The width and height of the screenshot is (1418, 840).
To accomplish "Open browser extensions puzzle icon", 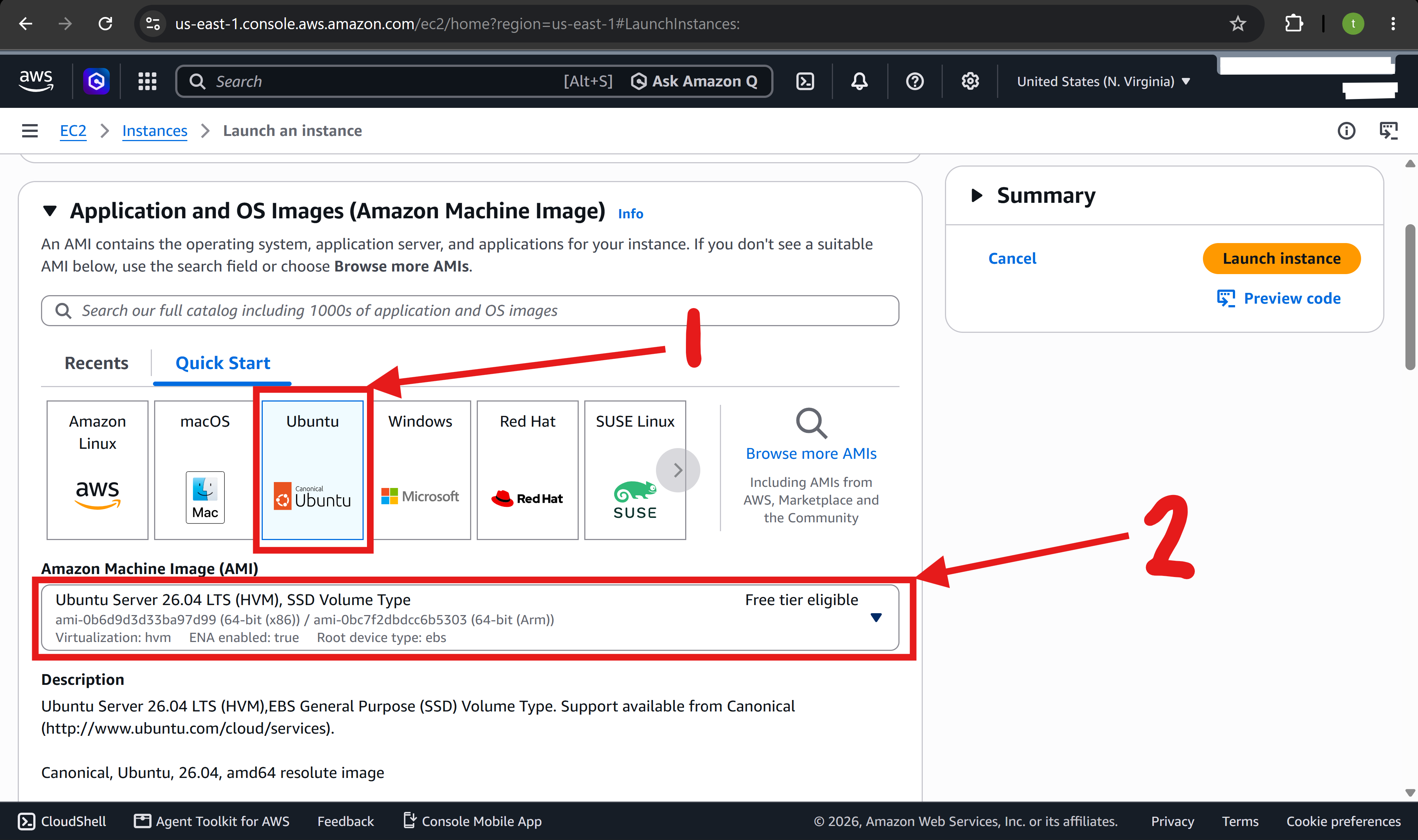I will pyautogui.click(x=1294, y=24).
